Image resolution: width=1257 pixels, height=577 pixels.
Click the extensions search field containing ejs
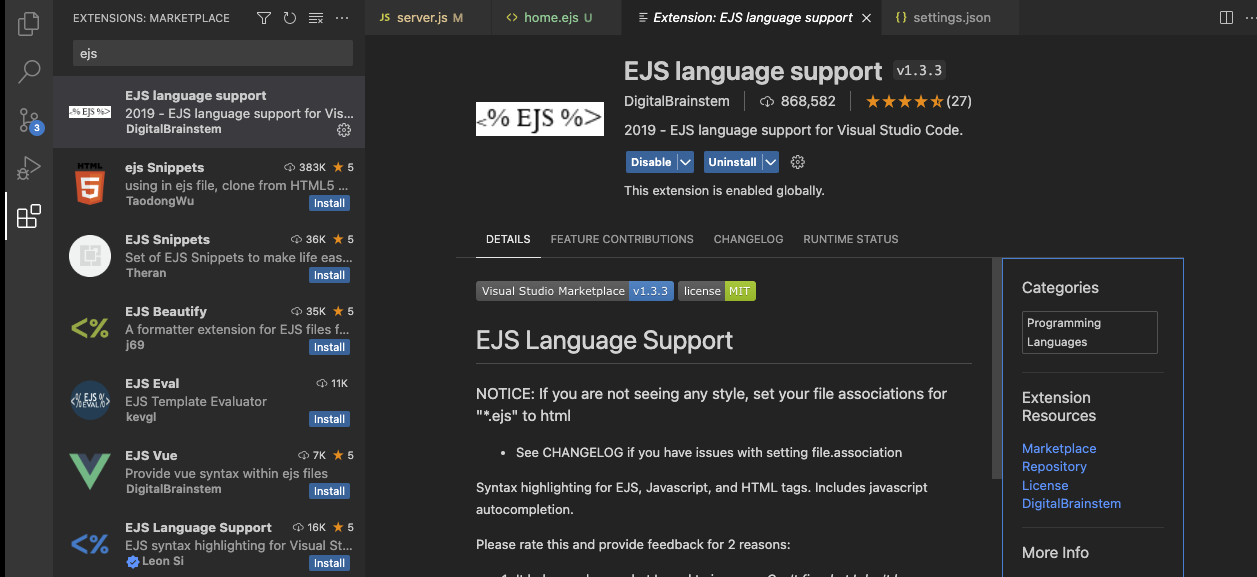click(213, 53)
